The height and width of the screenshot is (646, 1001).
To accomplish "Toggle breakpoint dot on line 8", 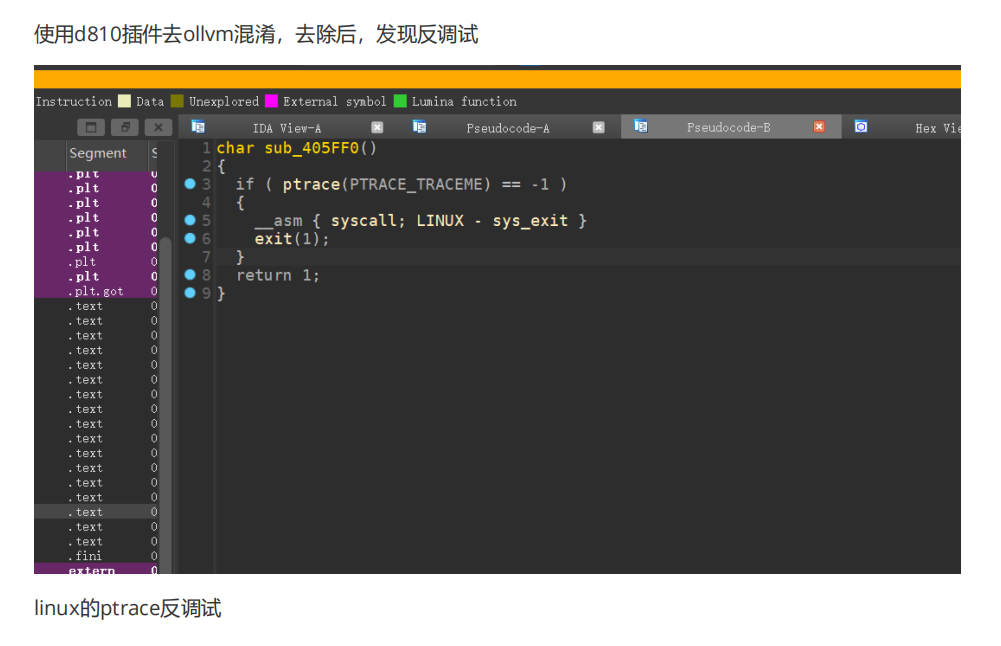I will (x=190, y=274).
